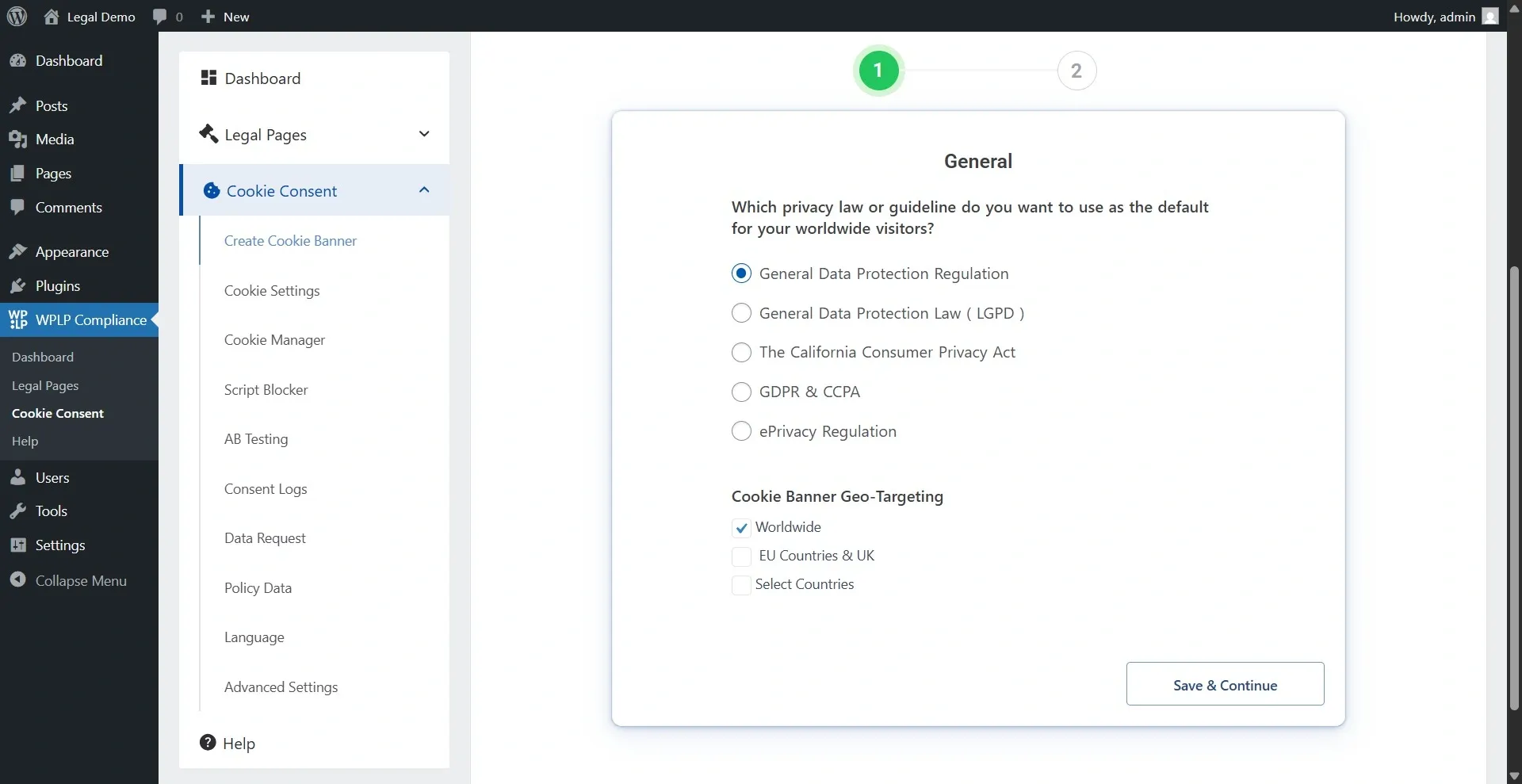
Task: Click the Comments speech bubble icon in sidebar
Action: click(x=18, y=207)
